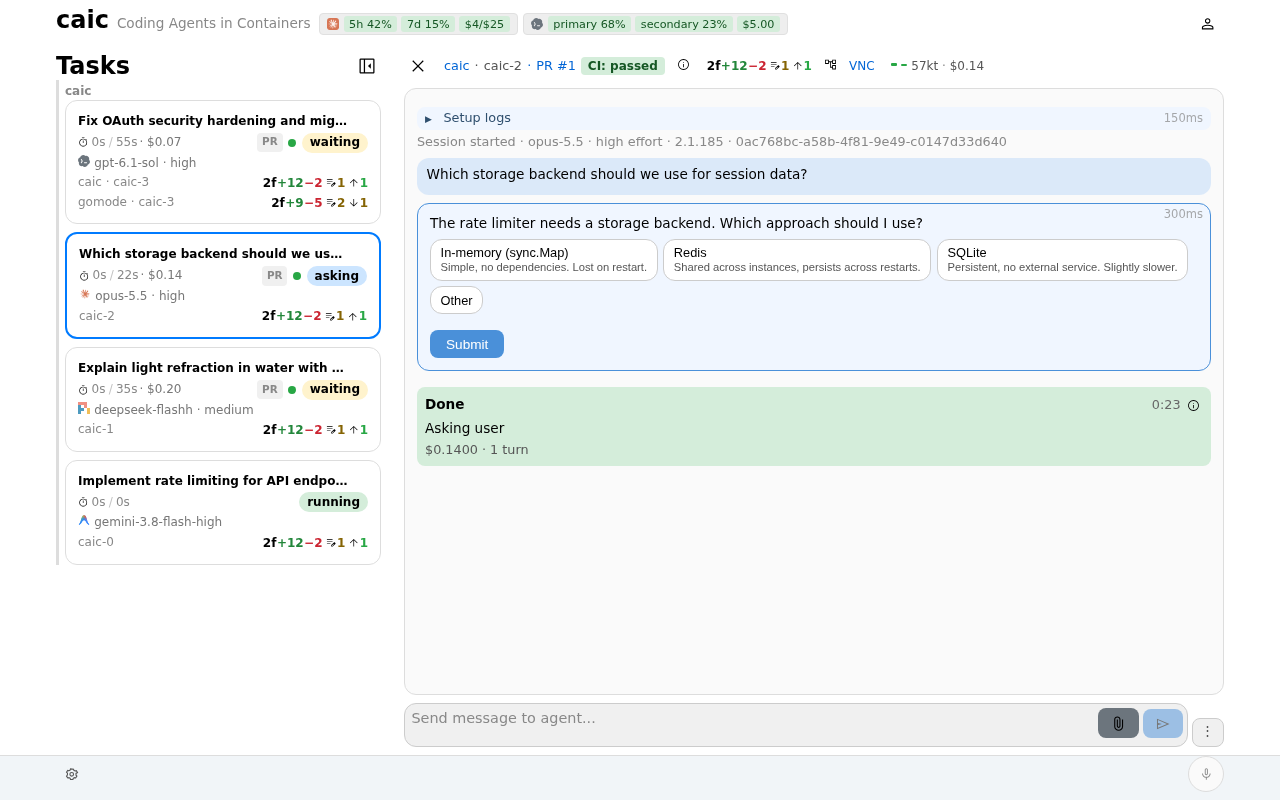Viewport: 1280px width, 800px height.
Task: Open the Fix OAuth security hardening task
Action: (x=223, y=162)
